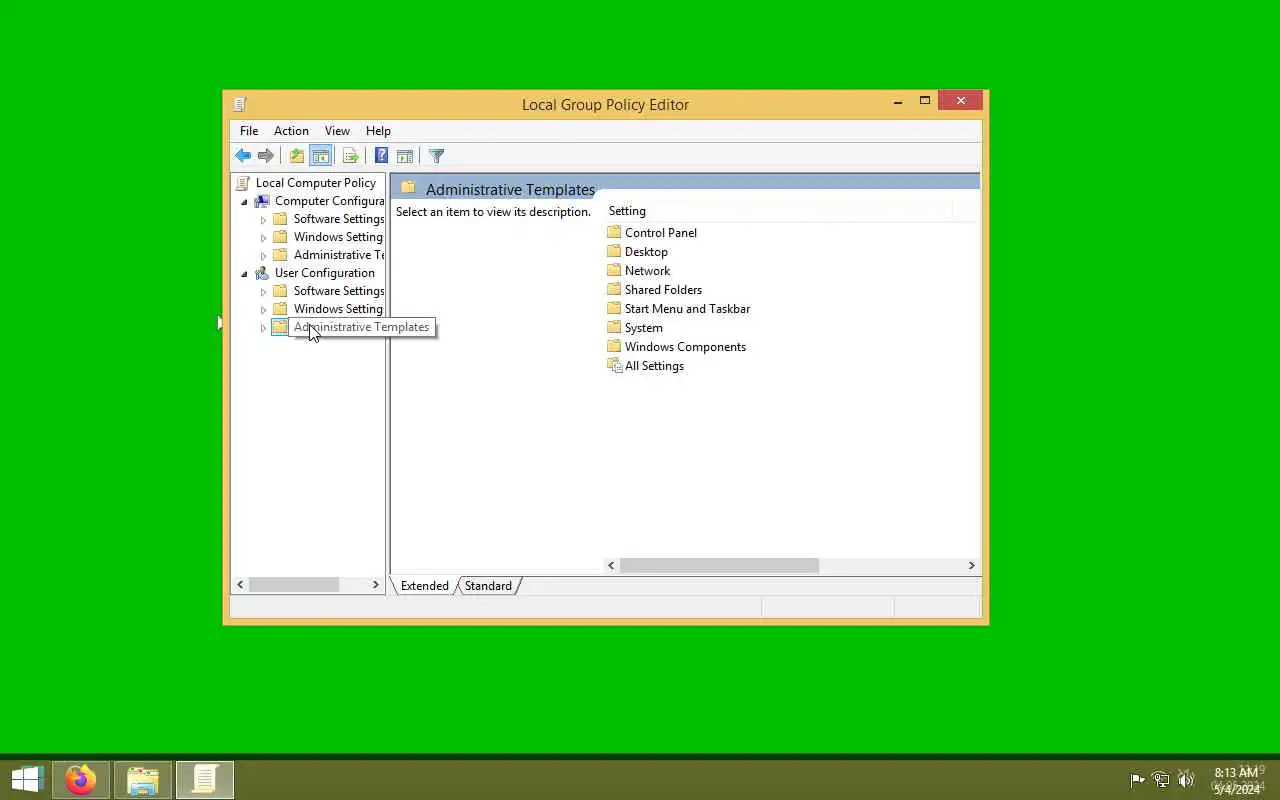Open the View menu
This screenshot has height=800, width=1280.
point(337,131)
